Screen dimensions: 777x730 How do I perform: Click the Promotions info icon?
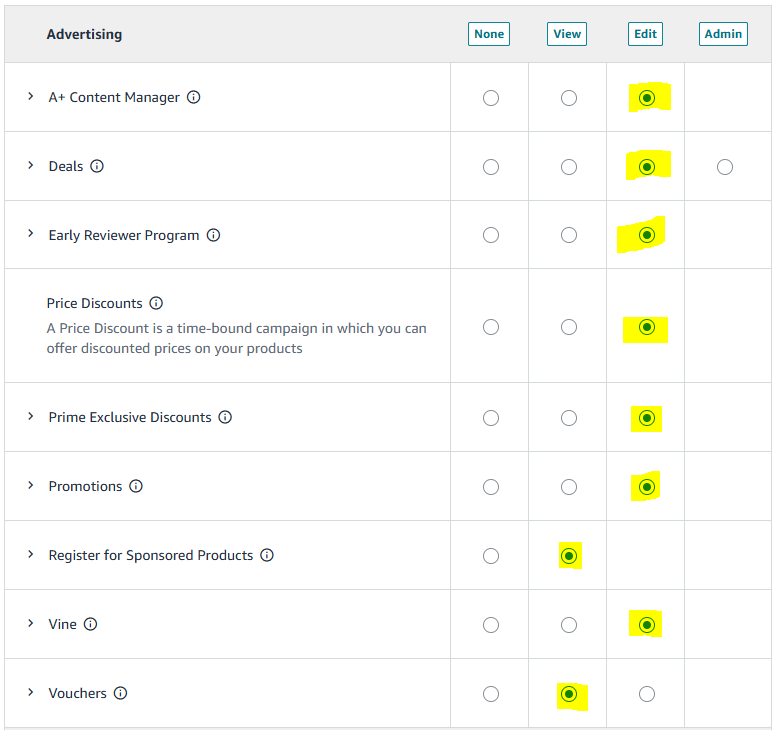tap(136, 486)
